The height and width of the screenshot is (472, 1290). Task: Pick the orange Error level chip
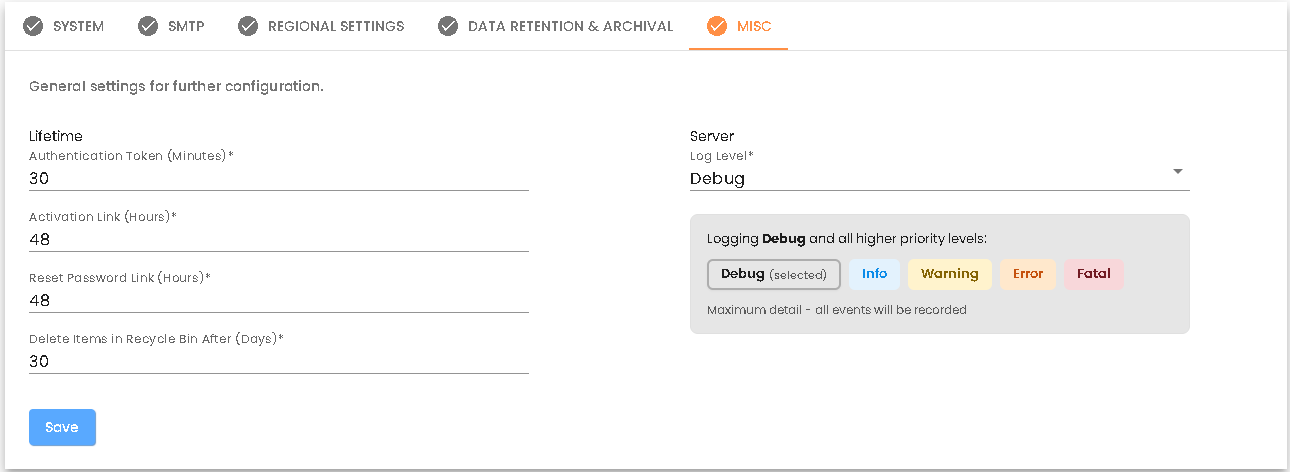[x=1027, y=274]
